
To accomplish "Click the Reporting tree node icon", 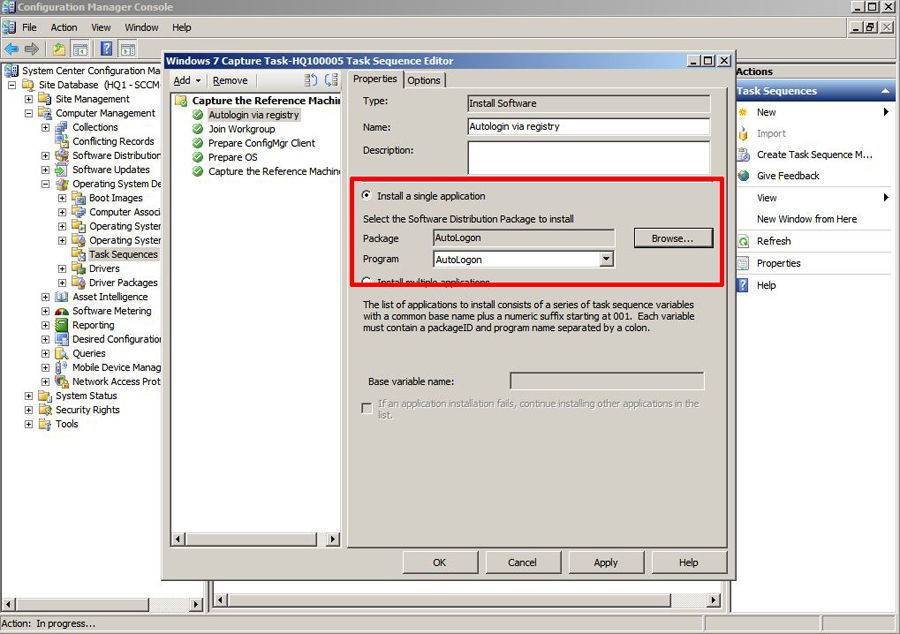I will (x=61, y=325).
